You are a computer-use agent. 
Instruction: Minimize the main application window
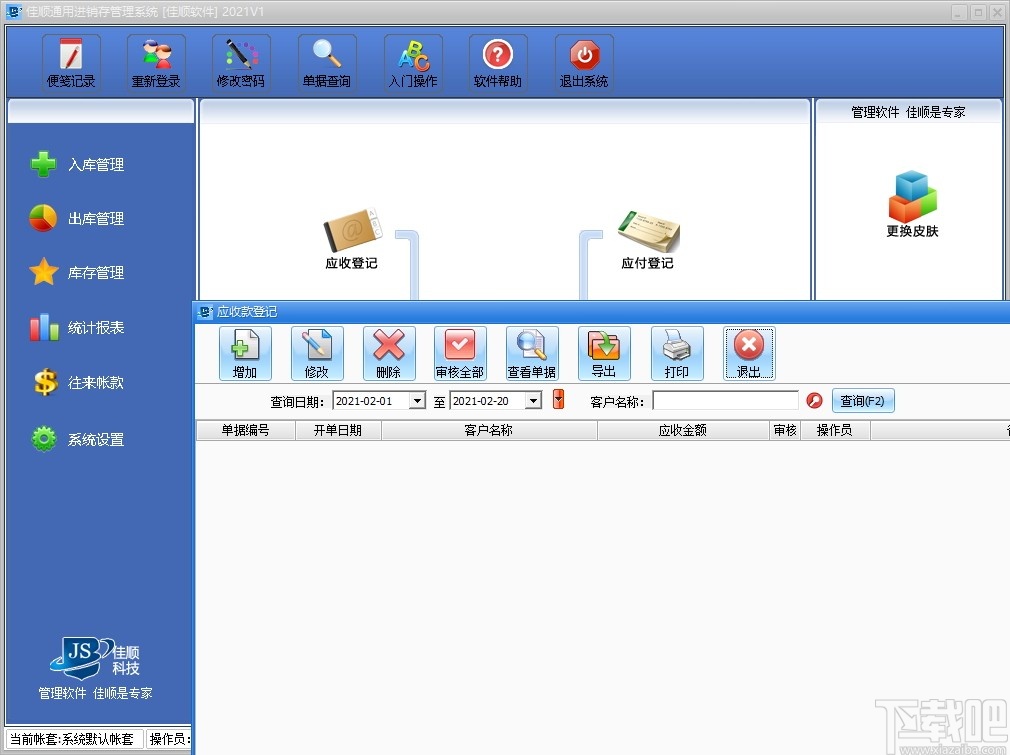(959, 12)
